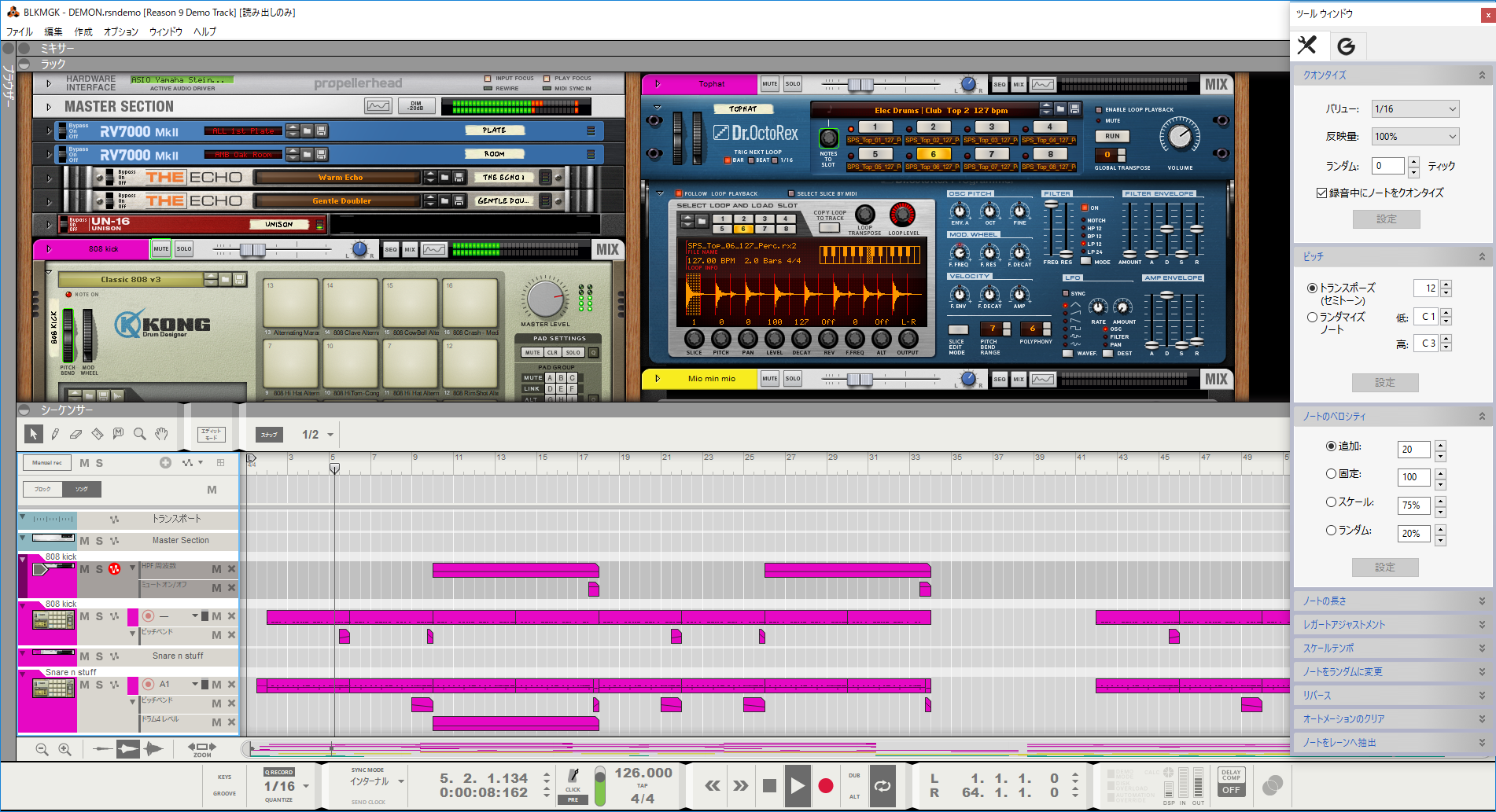Select the pencil tool in sequencer
This screenshot has width=1496, height=812.
click(55, 434)
